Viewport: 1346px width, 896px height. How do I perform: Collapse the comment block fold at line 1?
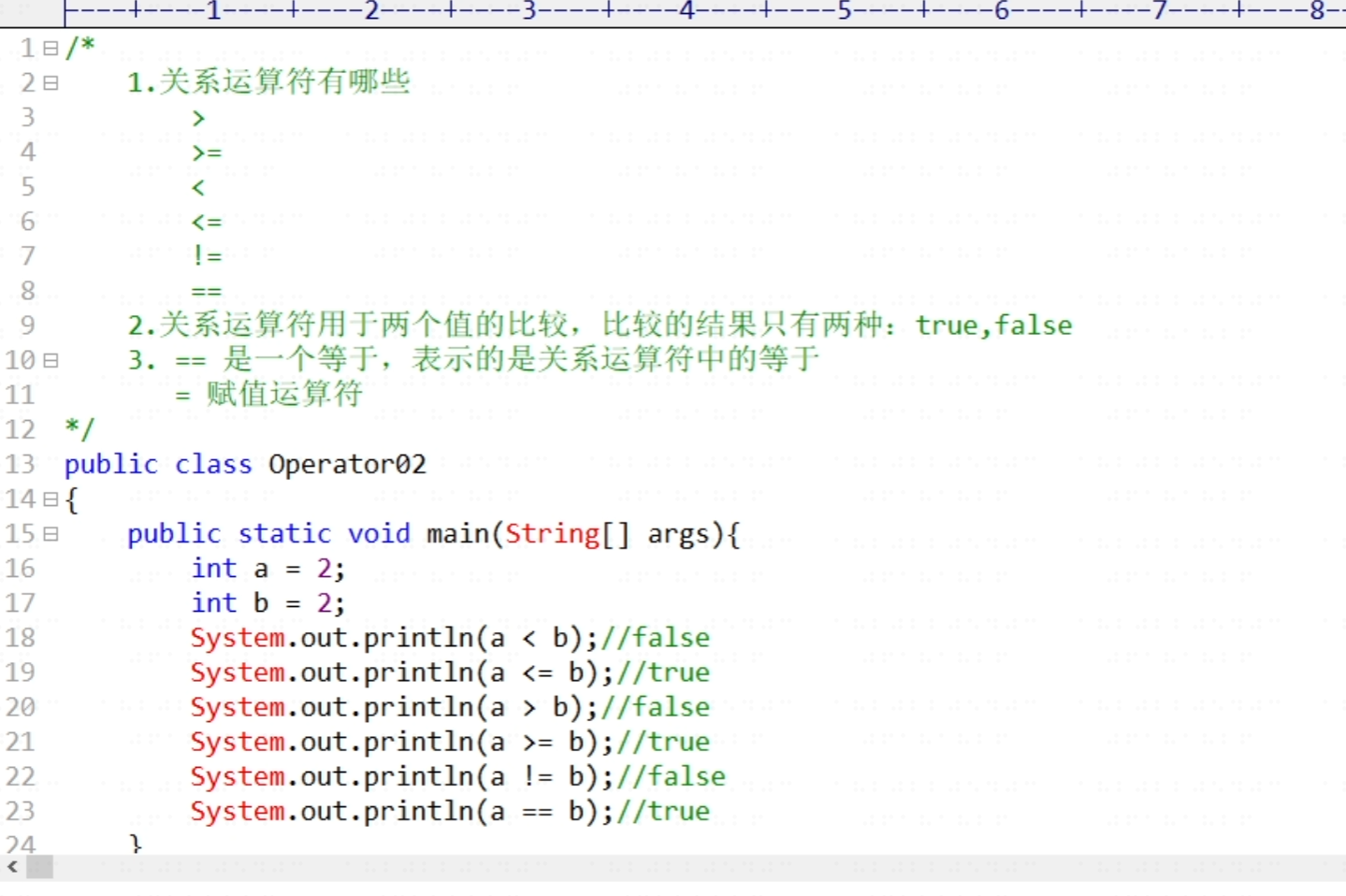pyautogui.click(x=51, y=48)
